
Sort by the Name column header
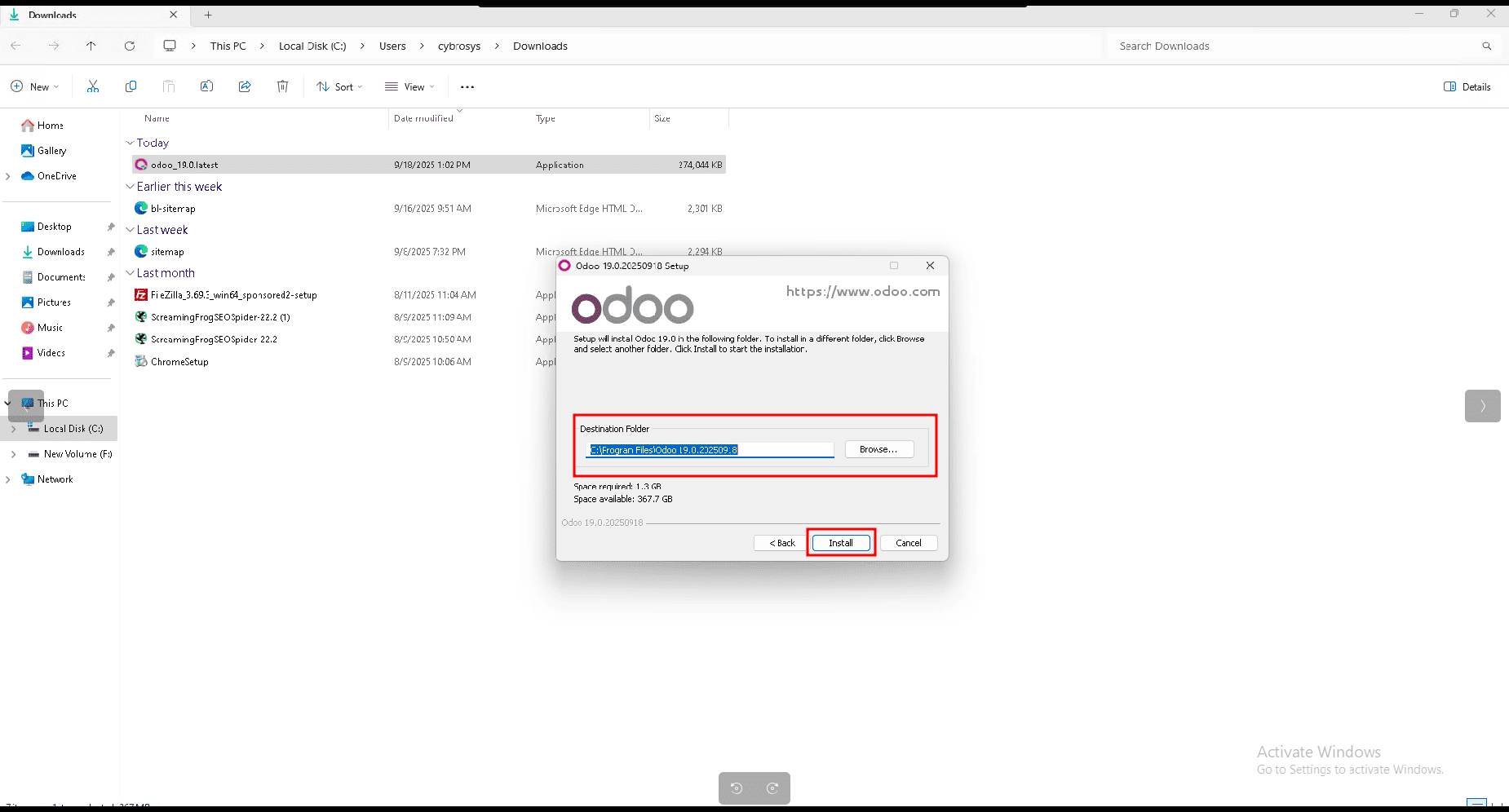tap(157, 118)
